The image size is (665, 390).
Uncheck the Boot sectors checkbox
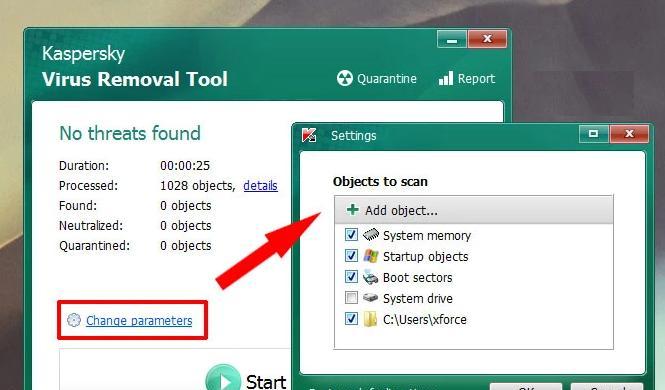click(x=351, y=277)
